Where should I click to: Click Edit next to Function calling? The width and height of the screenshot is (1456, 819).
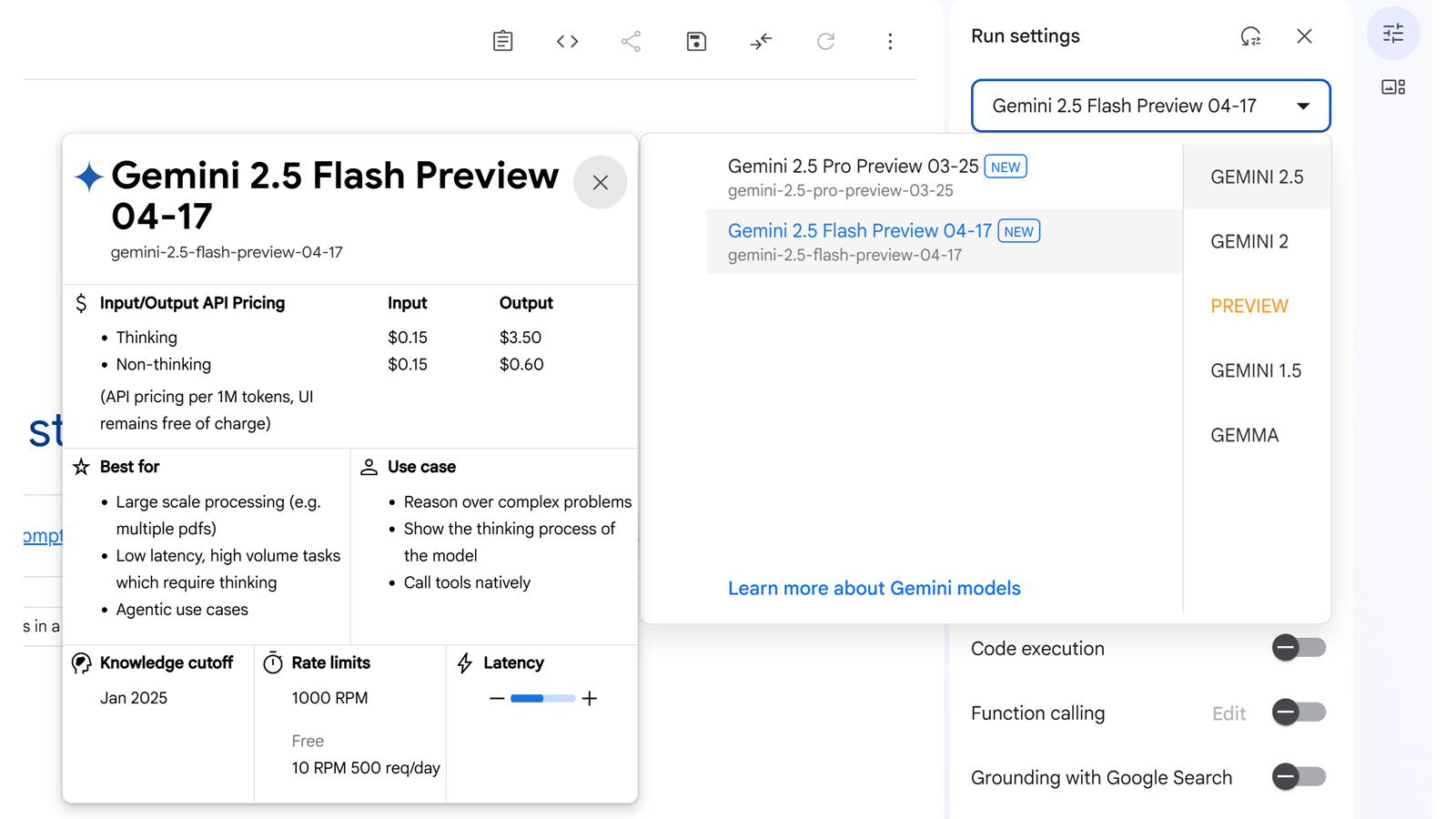point(1228,714)
